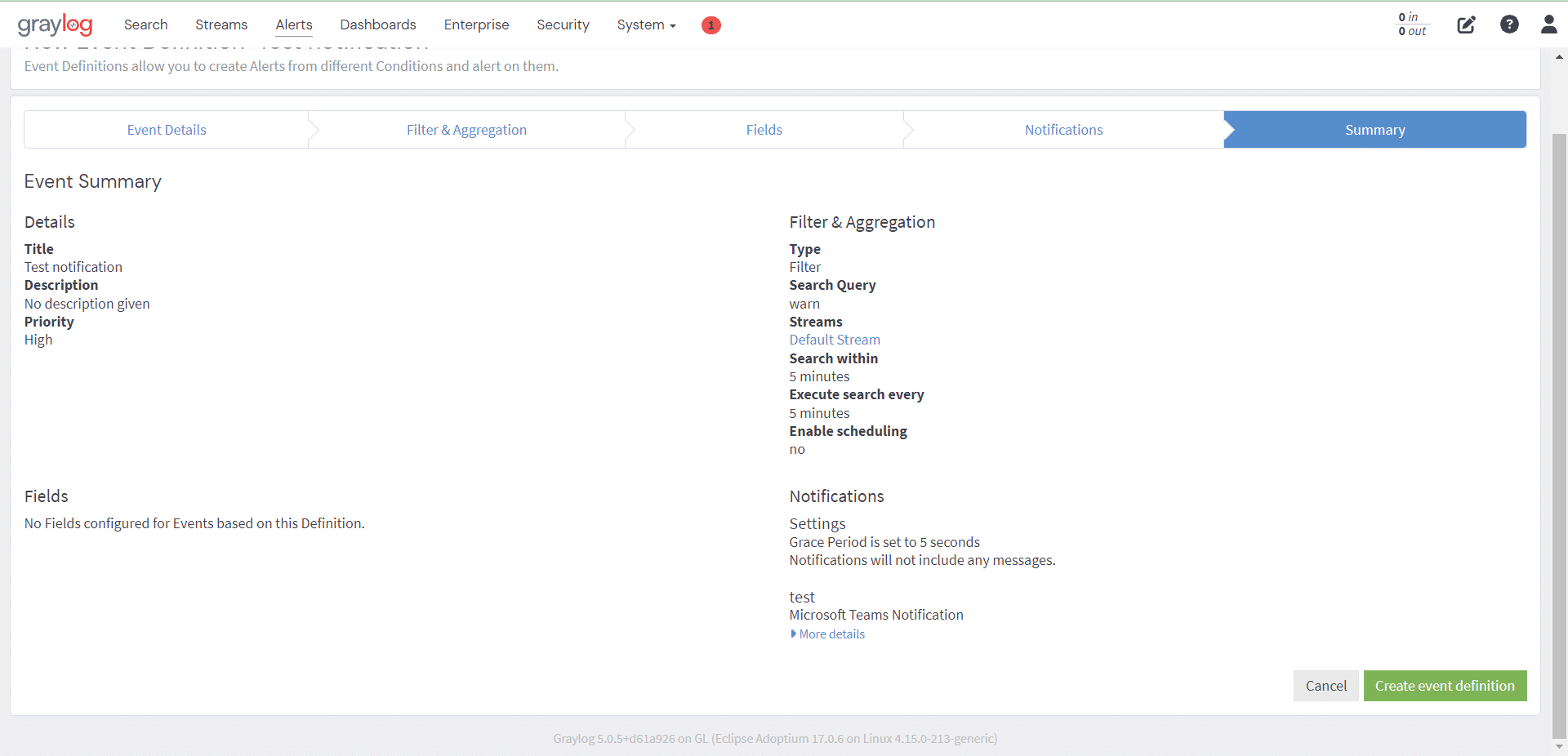Switch to the Notifications step
Image resolution: width=1568 pixels, height=756 pixels.
(1063, 129)
